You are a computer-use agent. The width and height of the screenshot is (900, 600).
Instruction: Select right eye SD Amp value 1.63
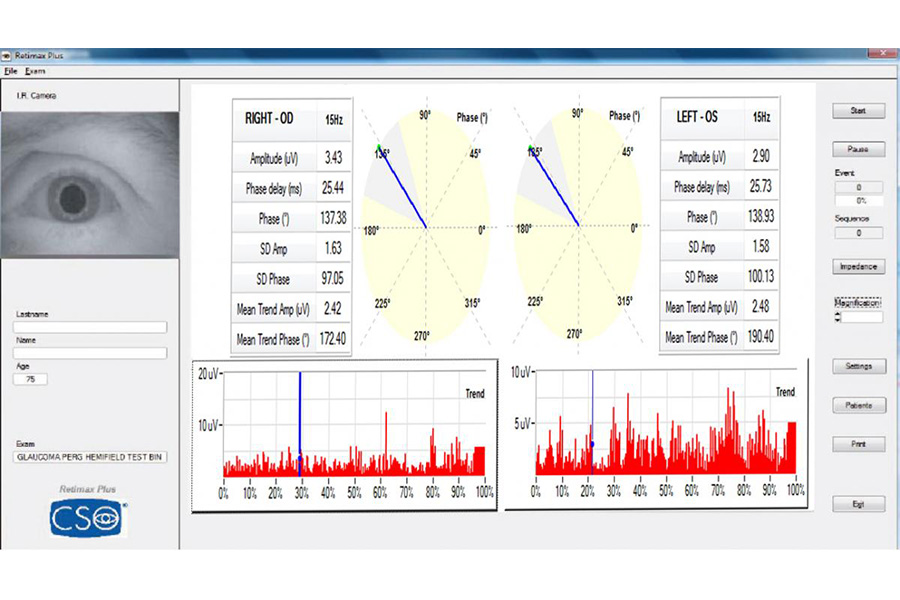pyautogui.click(x=333, y=248)
